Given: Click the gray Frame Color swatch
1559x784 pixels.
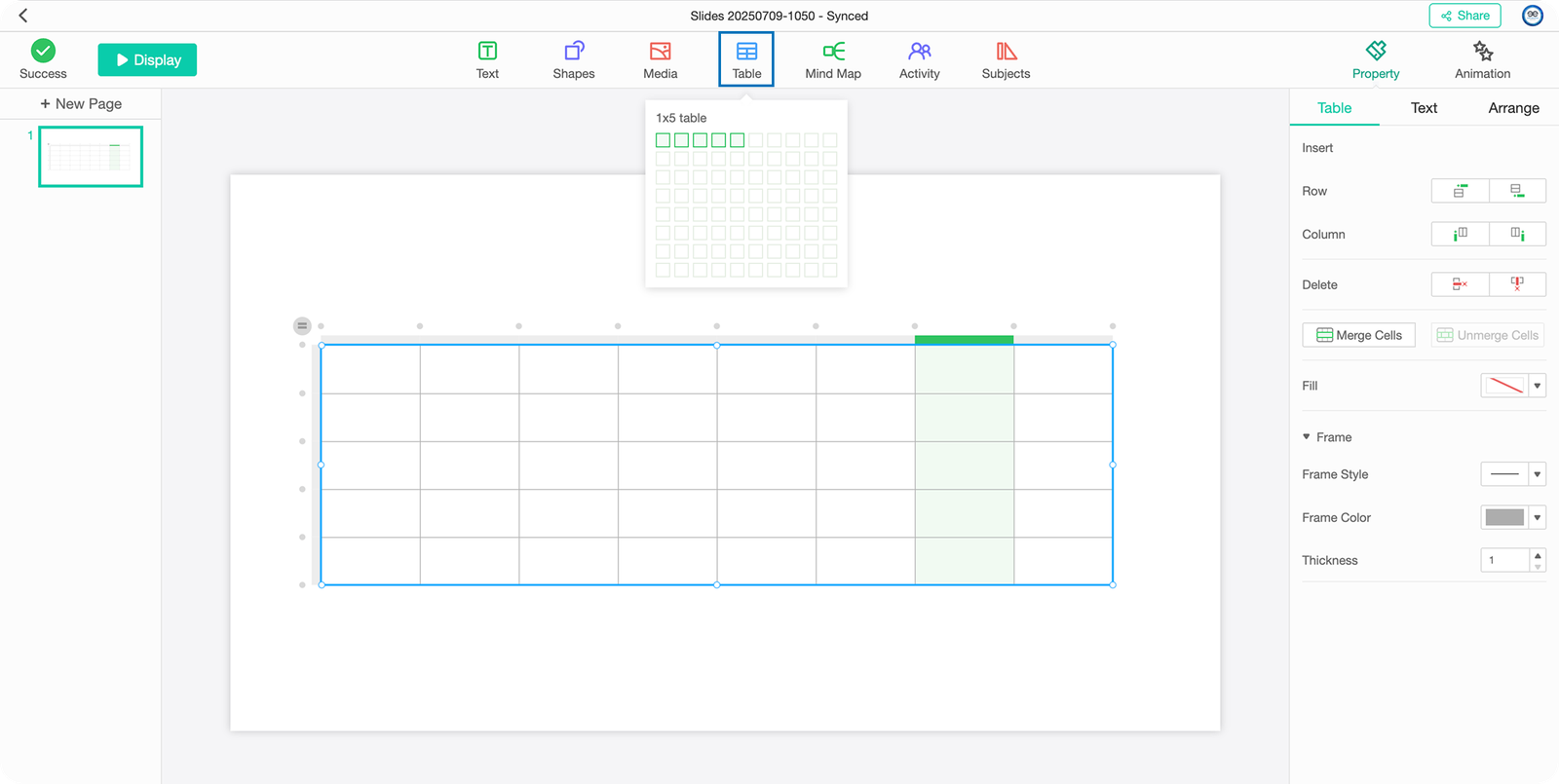Looking at the screenshot, I should point(1503,517).
